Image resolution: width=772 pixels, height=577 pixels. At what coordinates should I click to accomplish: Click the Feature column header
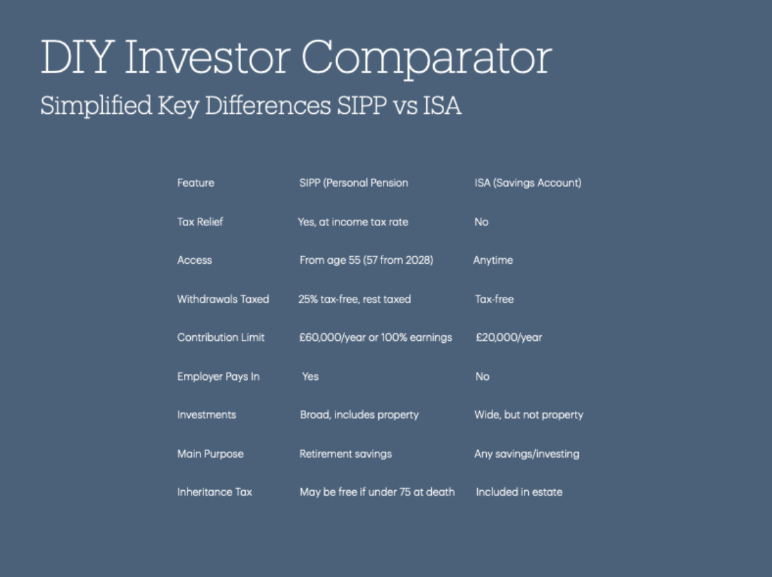[195, 183]
